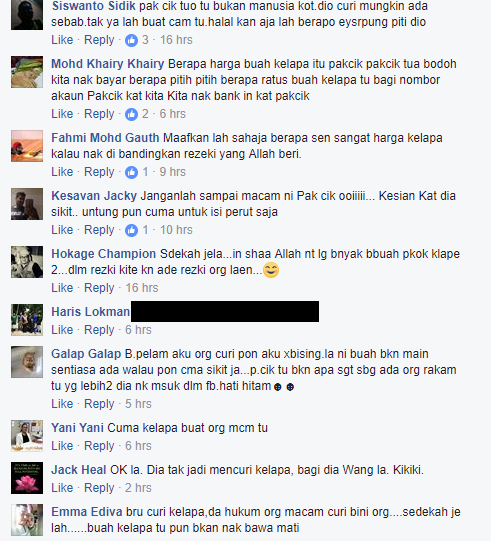This screenshot has height=541, width=491.
Task: Like Mohd Khairy Khairy's comment
Action: click(x=62, y=114)
